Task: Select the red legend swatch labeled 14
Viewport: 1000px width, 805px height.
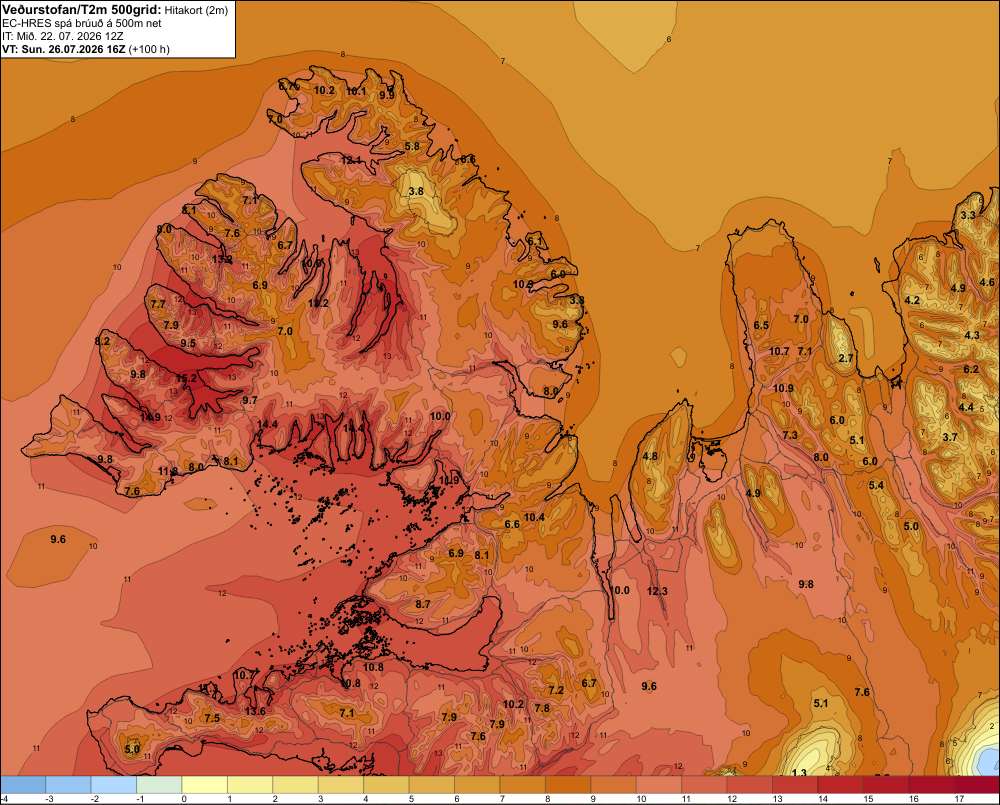Action: tap(840, 785)
